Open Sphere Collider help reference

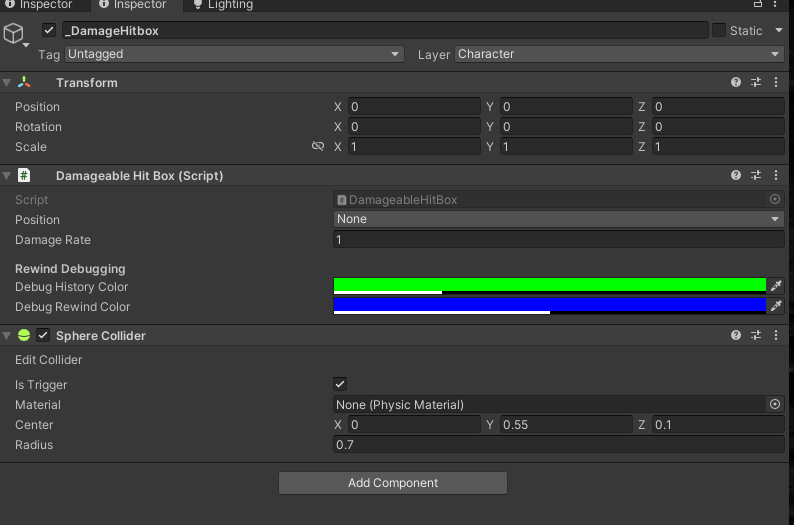pos(736,335)
